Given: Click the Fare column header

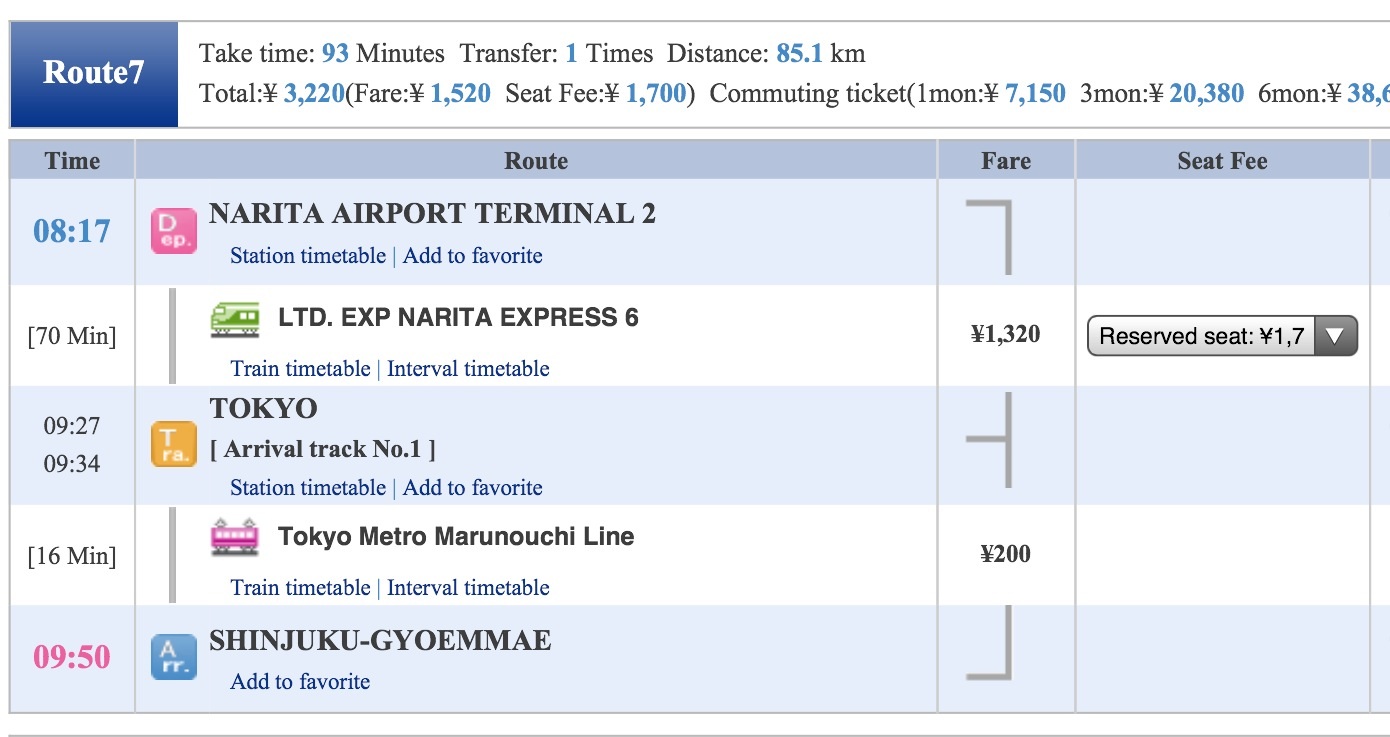Looking at the screenshot, I should (x=1005, y=161).
